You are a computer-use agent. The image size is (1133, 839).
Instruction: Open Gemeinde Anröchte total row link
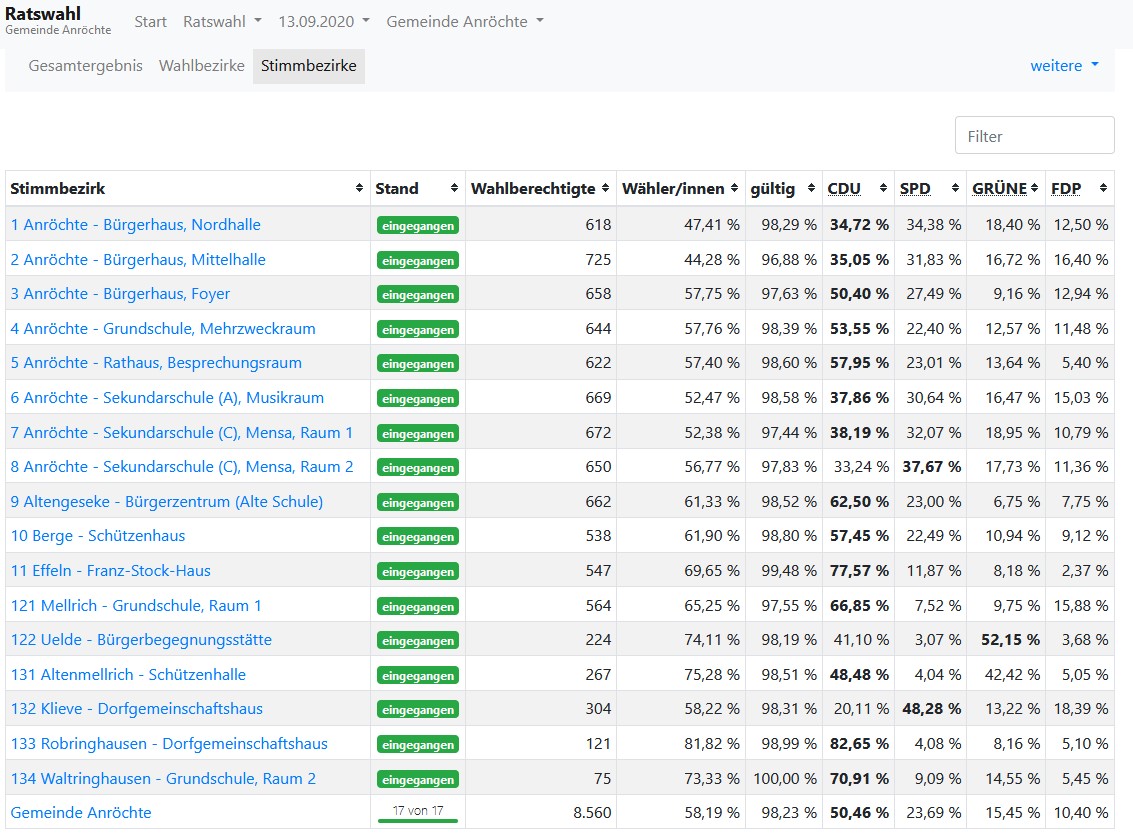81,812
